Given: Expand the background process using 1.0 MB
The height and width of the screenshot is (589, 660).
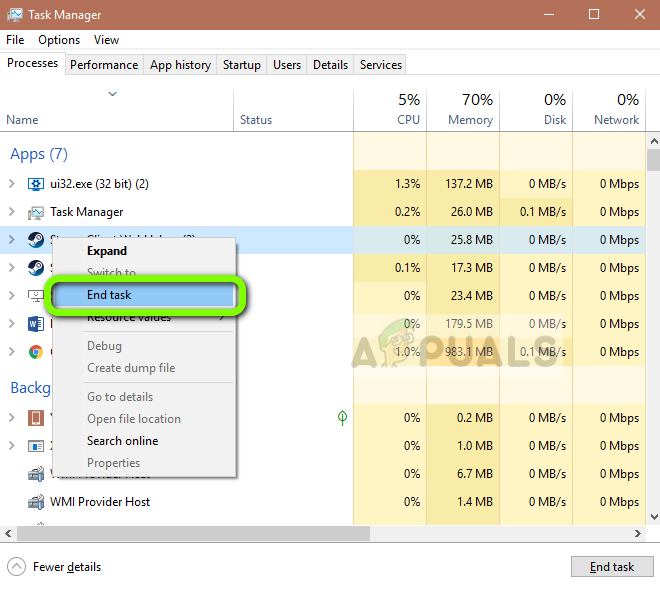Looking at the screenshot, I should point(12,445).
